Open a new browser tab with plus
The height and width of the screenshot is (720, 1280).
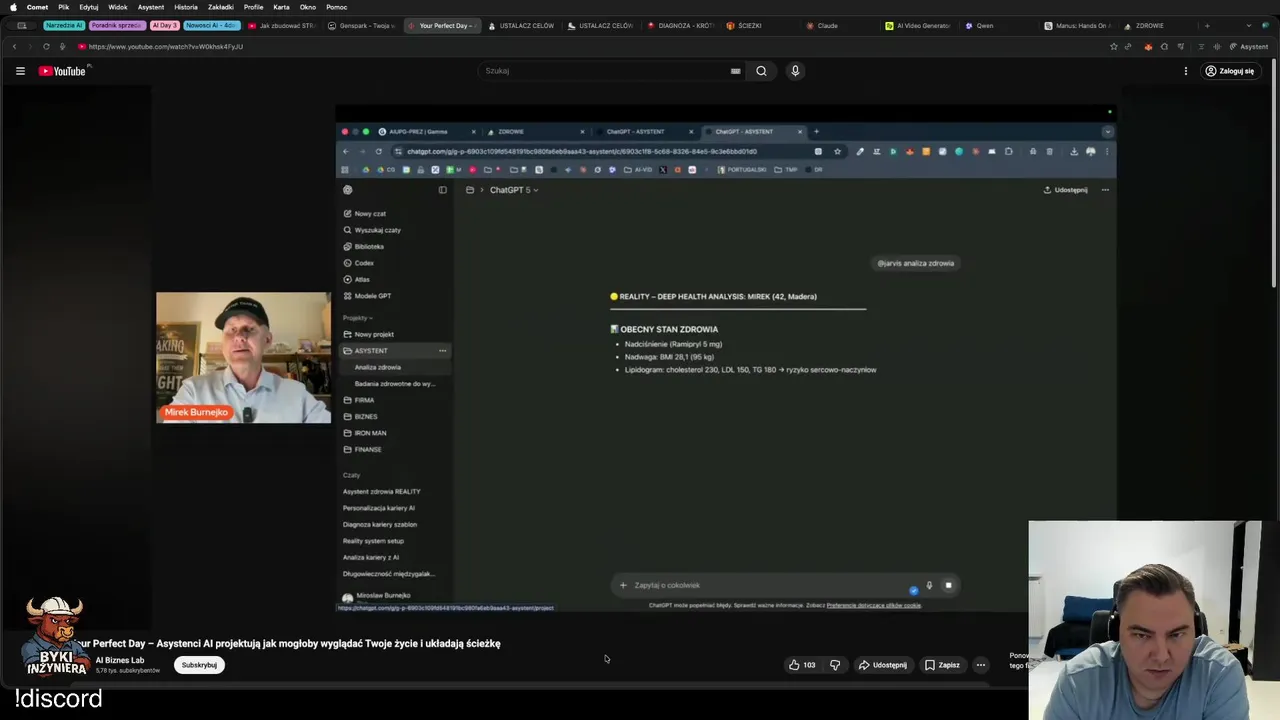(x=1207, y=25)
